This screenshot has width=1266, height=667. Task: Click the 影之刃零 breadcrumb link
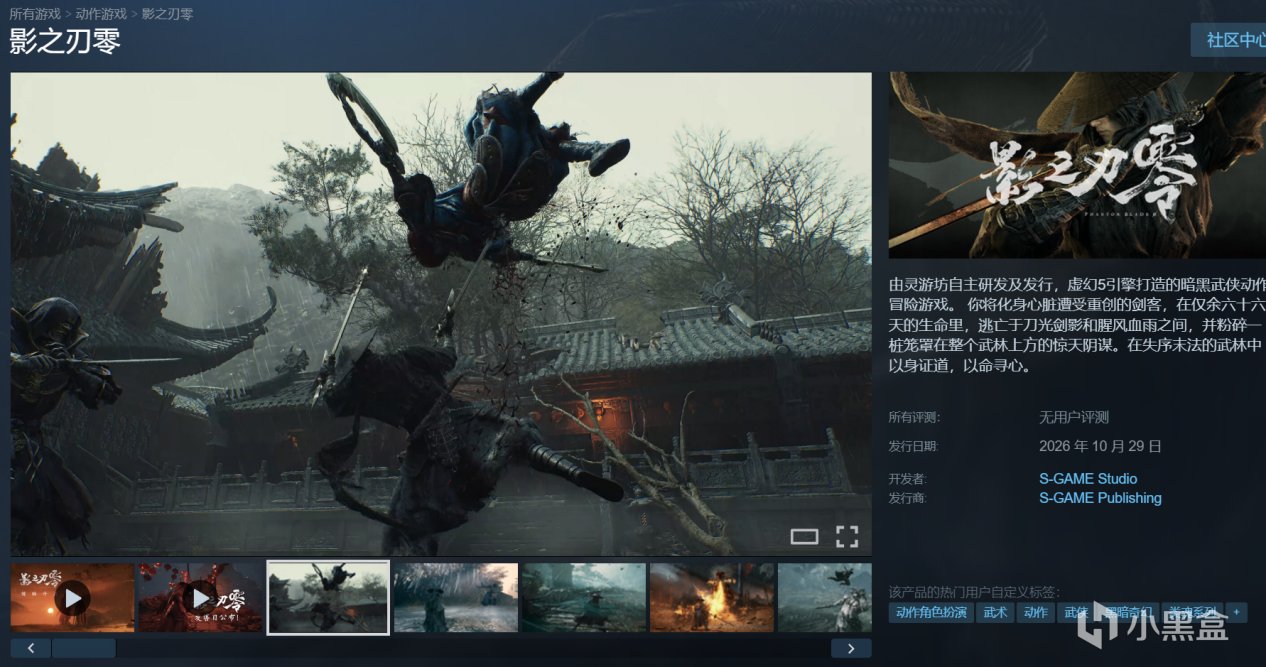click(x=168, y=14)
